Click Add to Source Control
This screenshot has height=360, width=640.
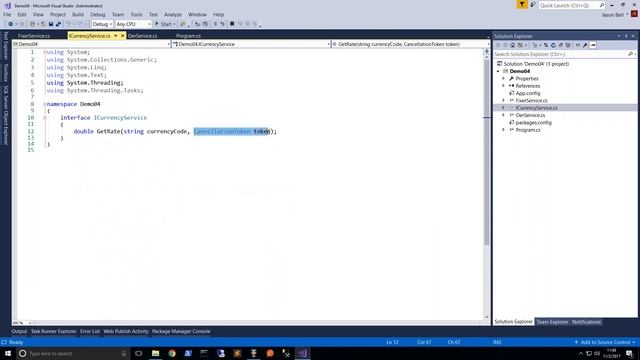pyautogui.click(x=604, y=342)
